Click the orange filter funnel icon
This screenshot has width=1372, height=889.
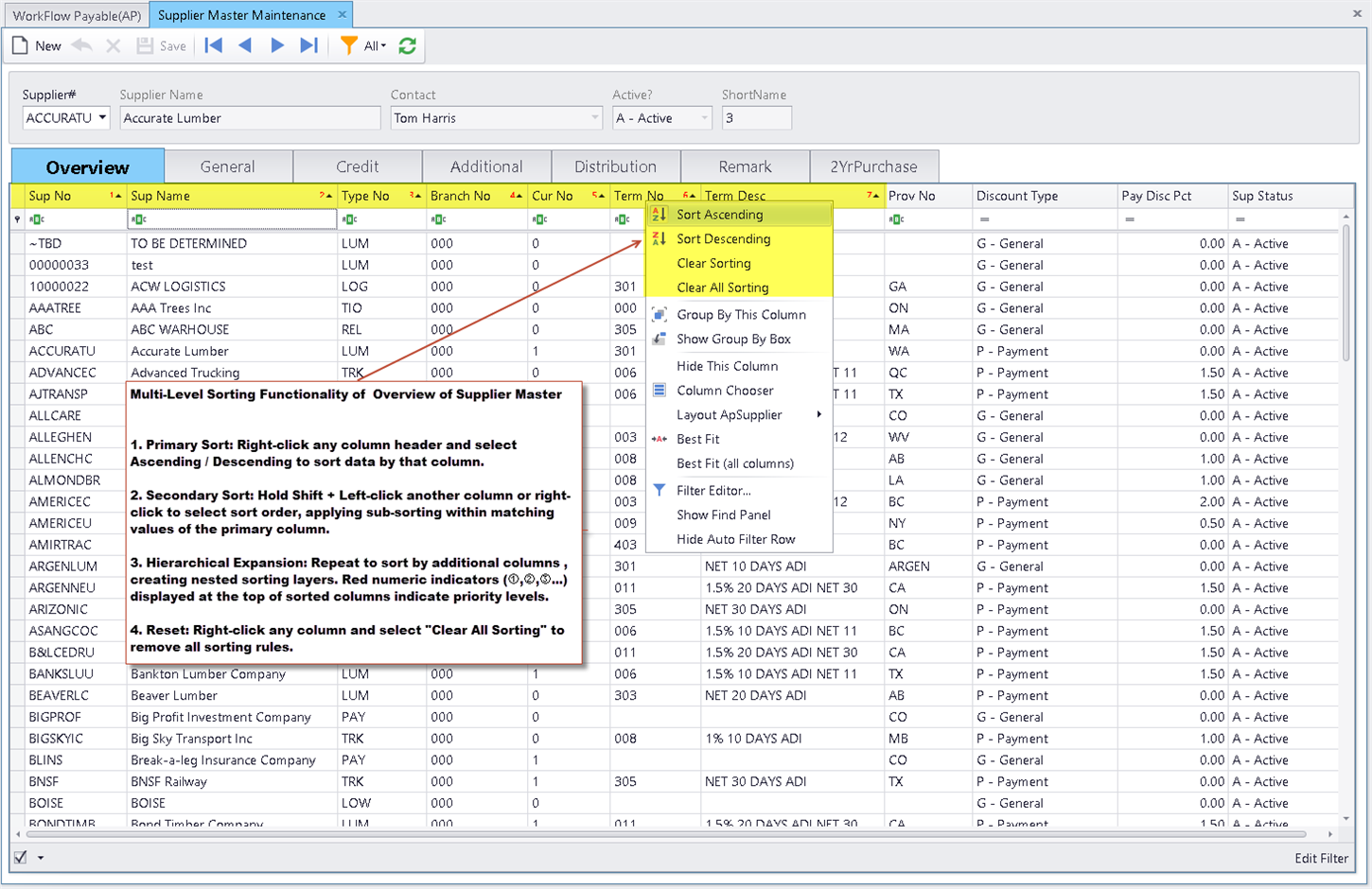(x=348, y=45)
